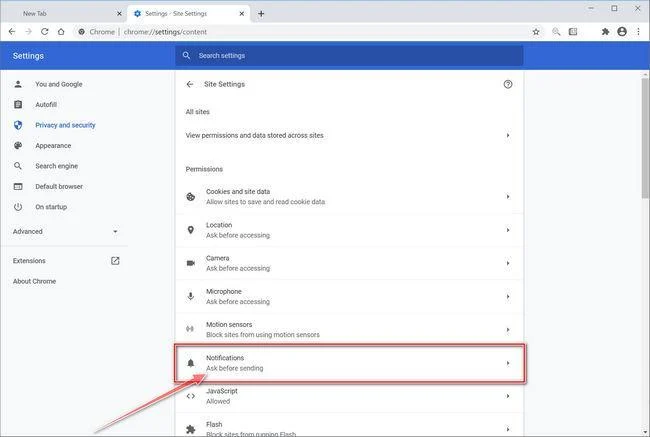This screenshot has height=437, width=650.
Task: Switch to the New Tab tab
Action: (63, 14)
